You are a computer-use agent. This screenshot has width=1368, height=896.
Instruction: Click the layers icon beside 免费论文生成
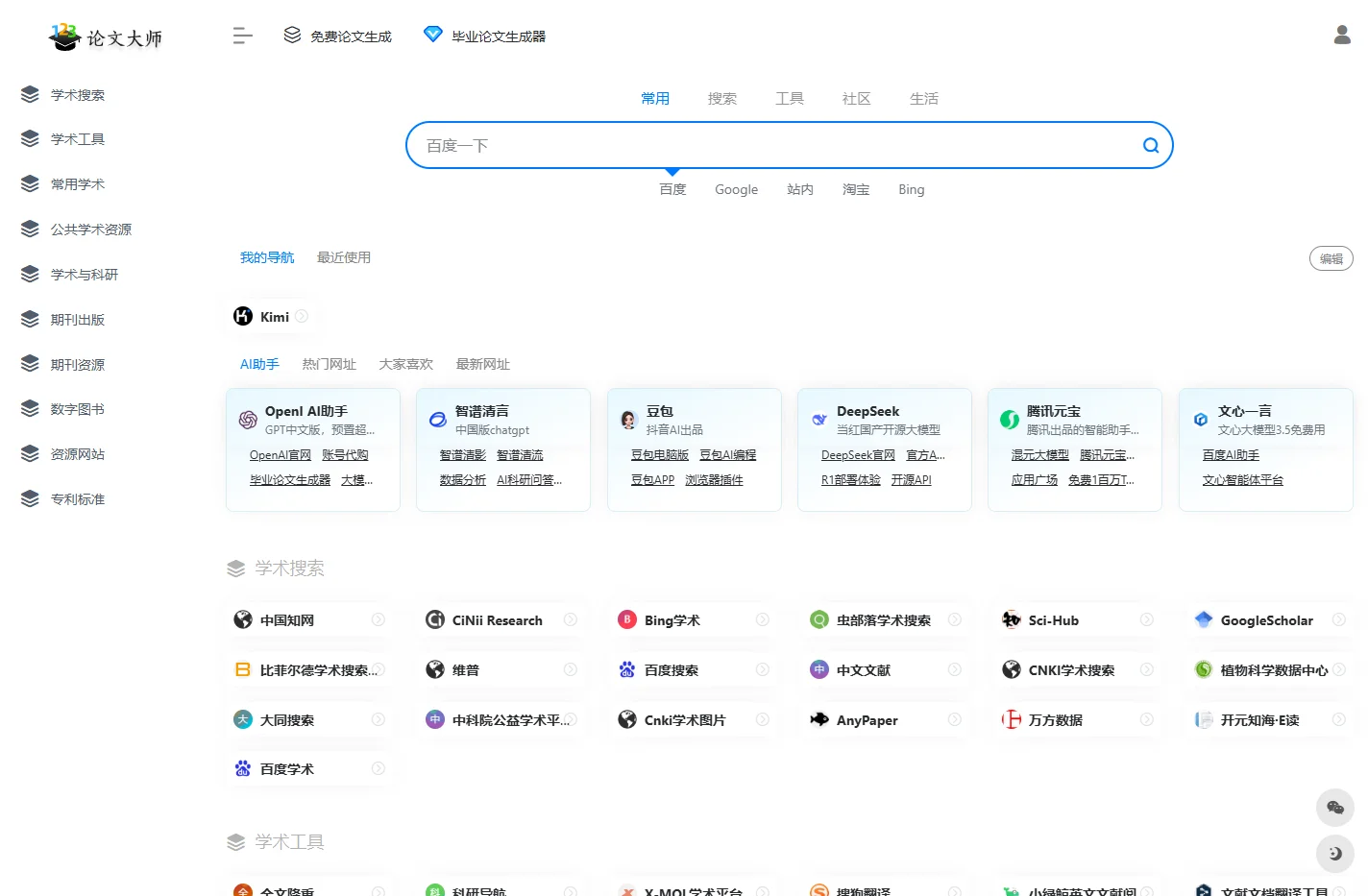tap(292, 36)
